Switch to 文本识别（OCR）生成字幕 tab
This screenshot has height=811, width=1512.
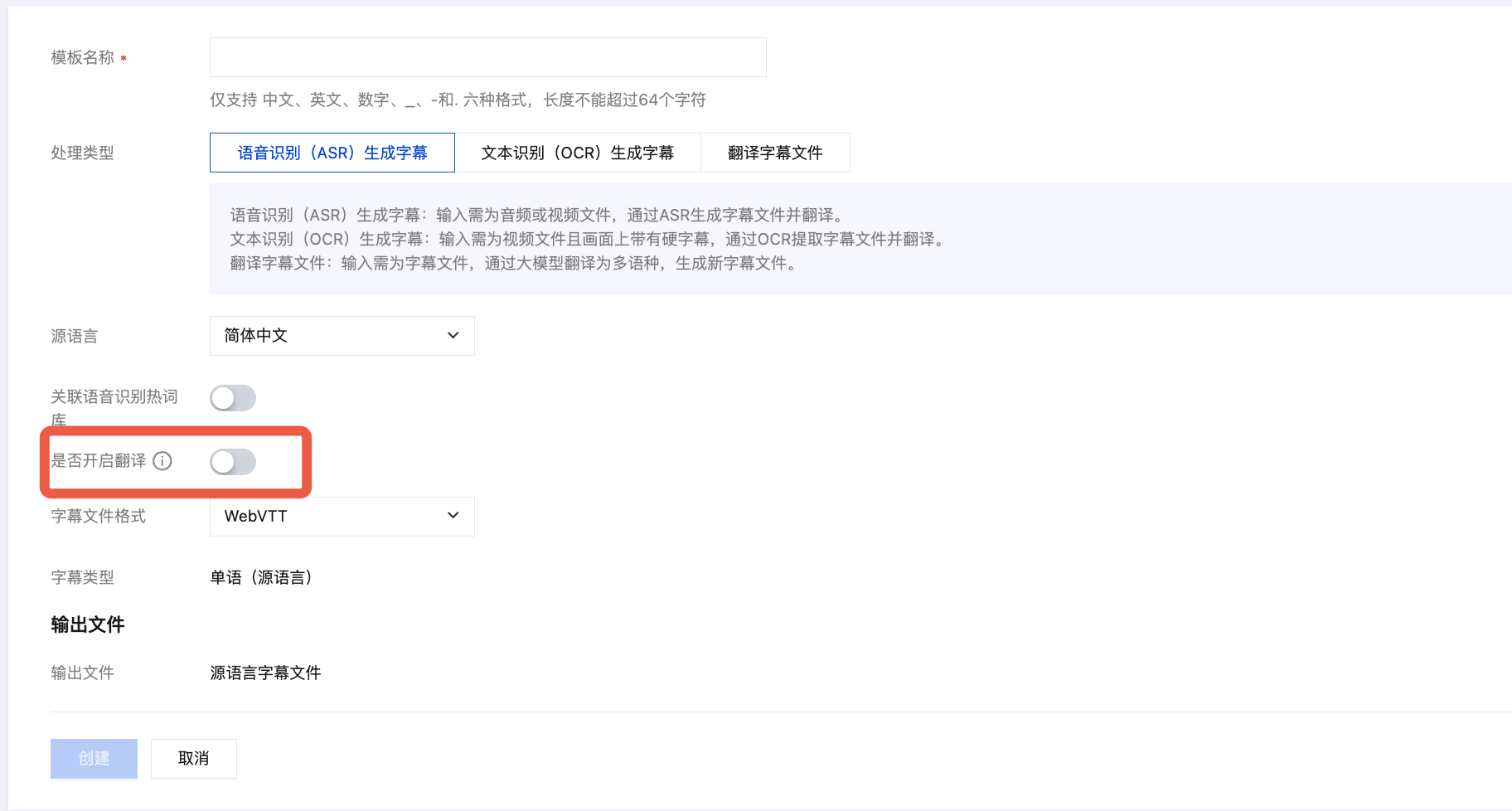(578, 153)
